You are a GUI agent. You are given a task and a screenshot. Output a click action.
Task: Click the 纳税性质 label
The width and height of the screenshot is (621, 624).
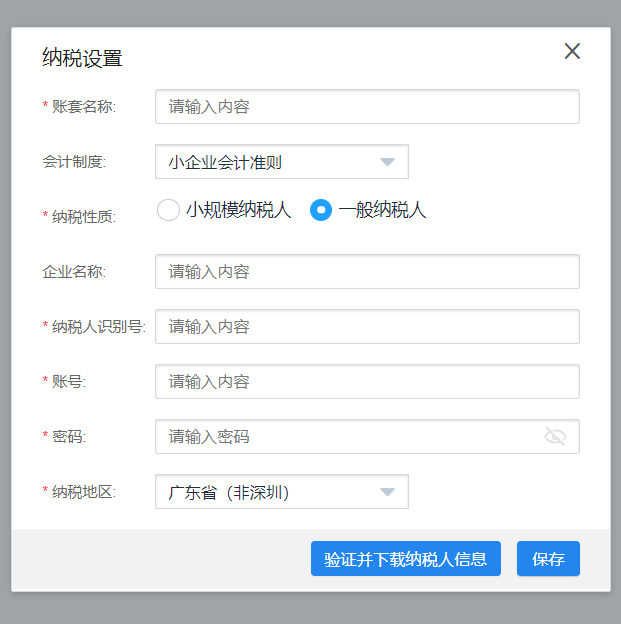pos(84,217)
